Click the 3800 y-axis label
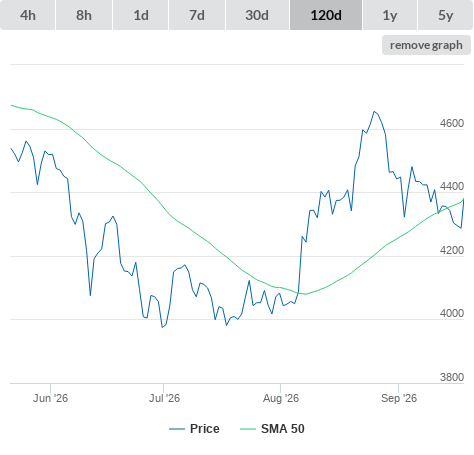 coord(452,377)
